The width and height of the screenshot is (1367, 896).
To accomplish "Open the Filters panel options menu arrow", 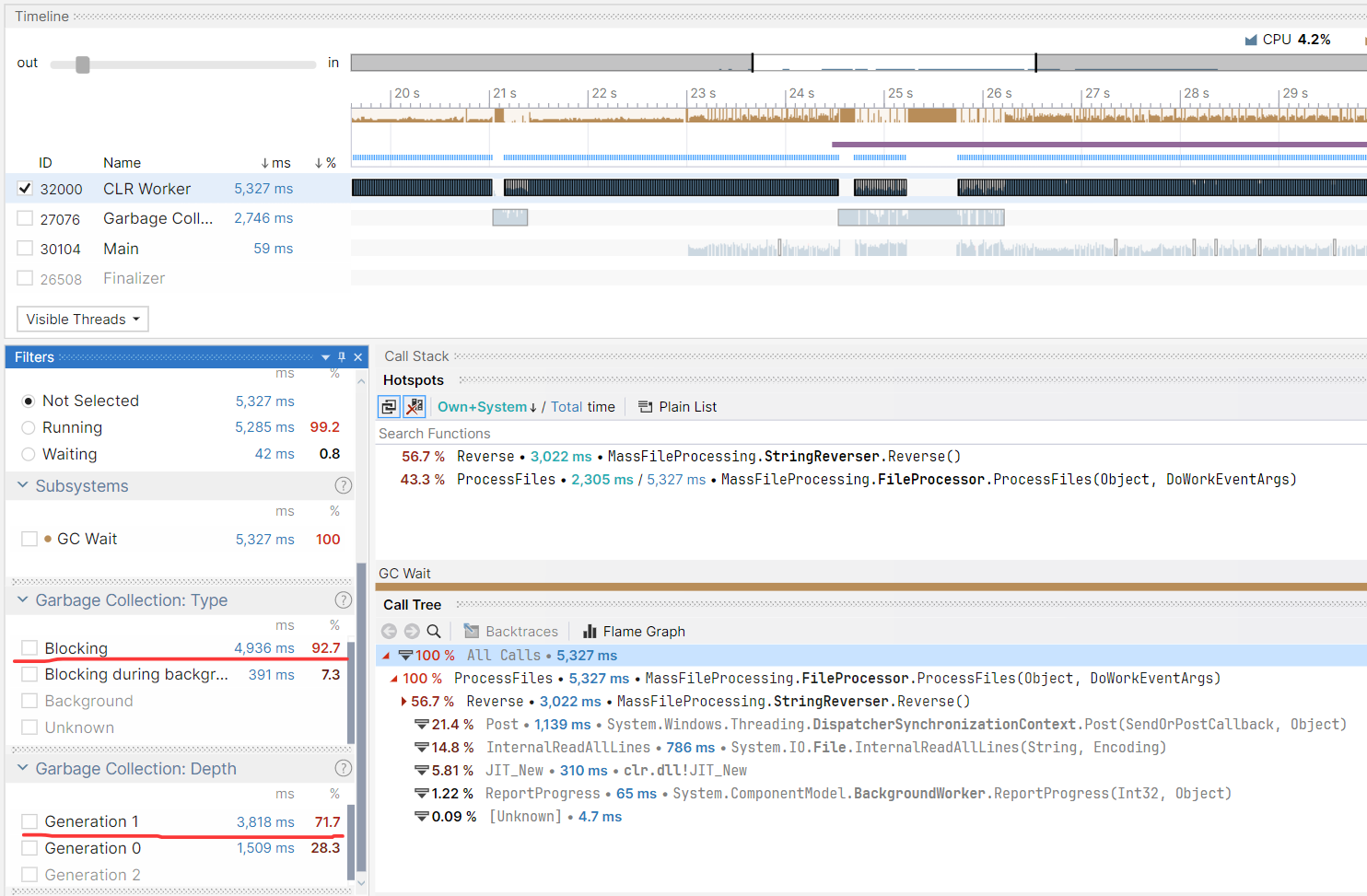I will pos(325,357).
